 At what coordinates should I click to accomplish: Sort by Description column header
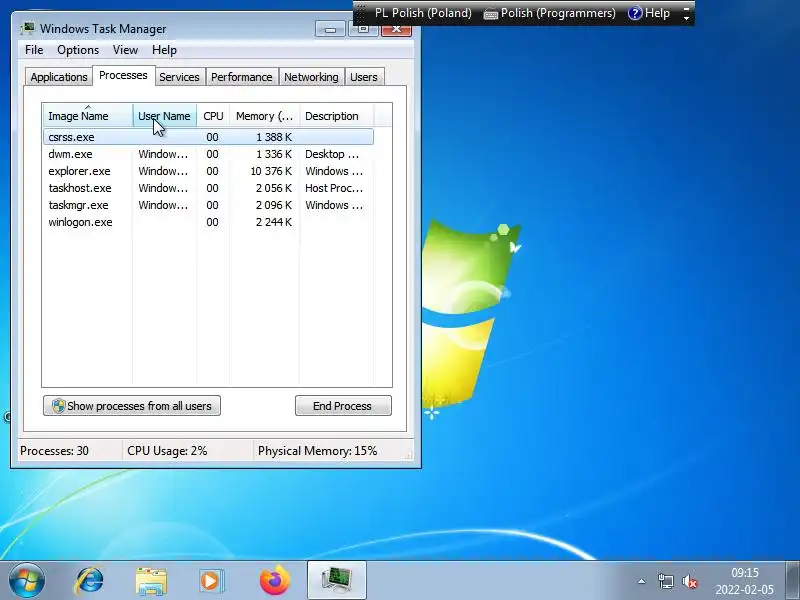coord(337,116)
